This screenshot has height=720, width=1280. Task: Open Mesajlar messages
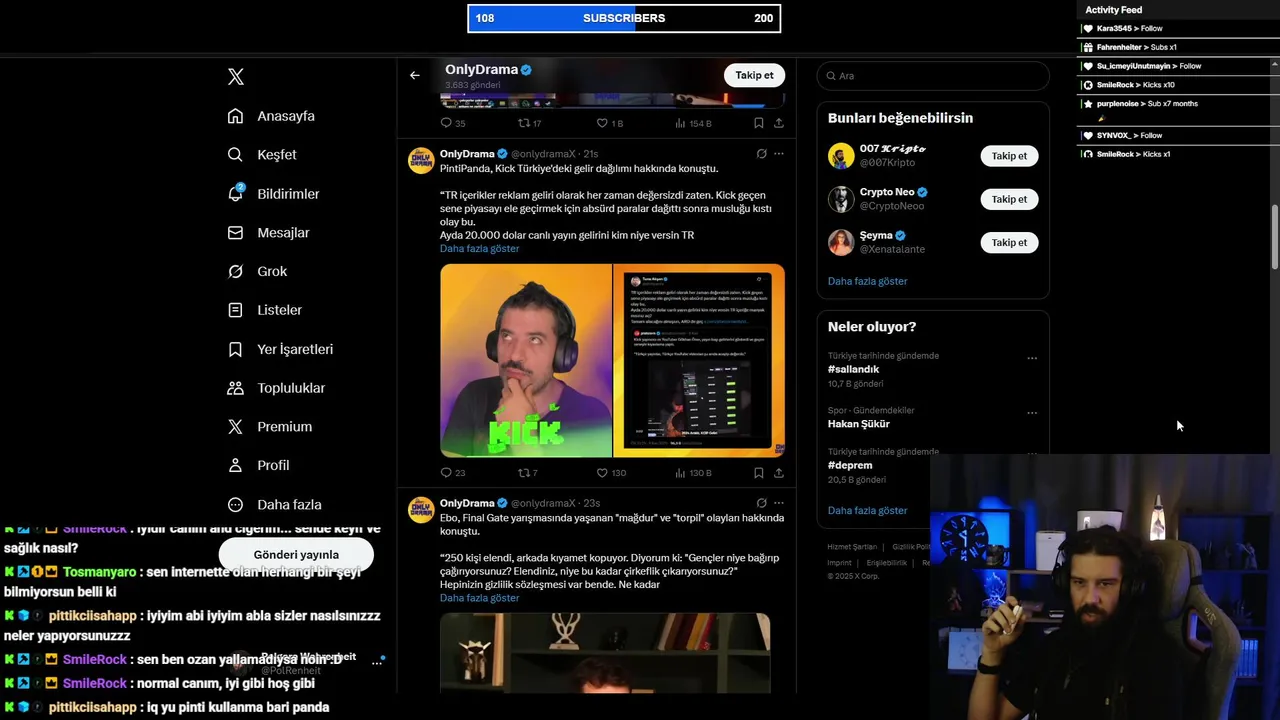coord(268,232)
